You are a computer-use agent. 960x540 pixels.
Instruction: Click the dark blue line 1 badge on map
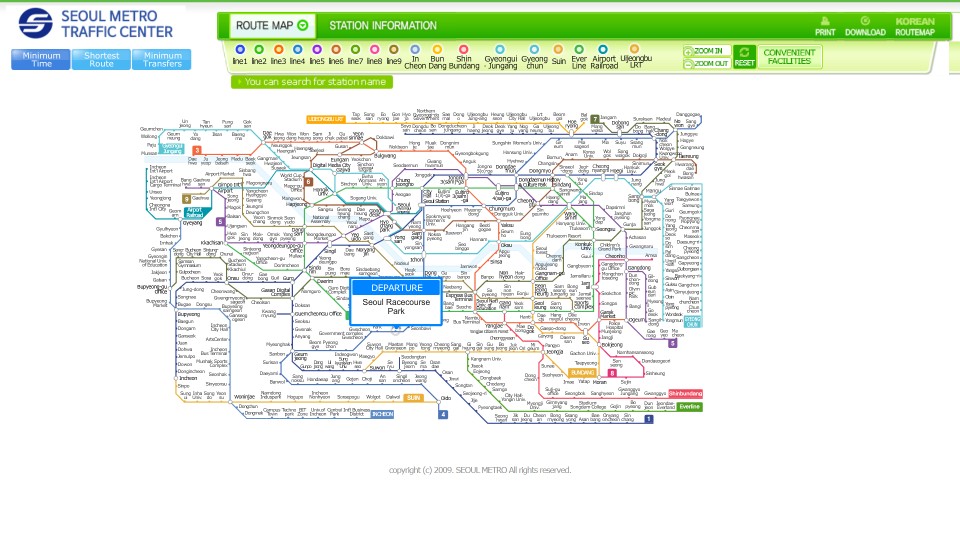click(648, 419)
